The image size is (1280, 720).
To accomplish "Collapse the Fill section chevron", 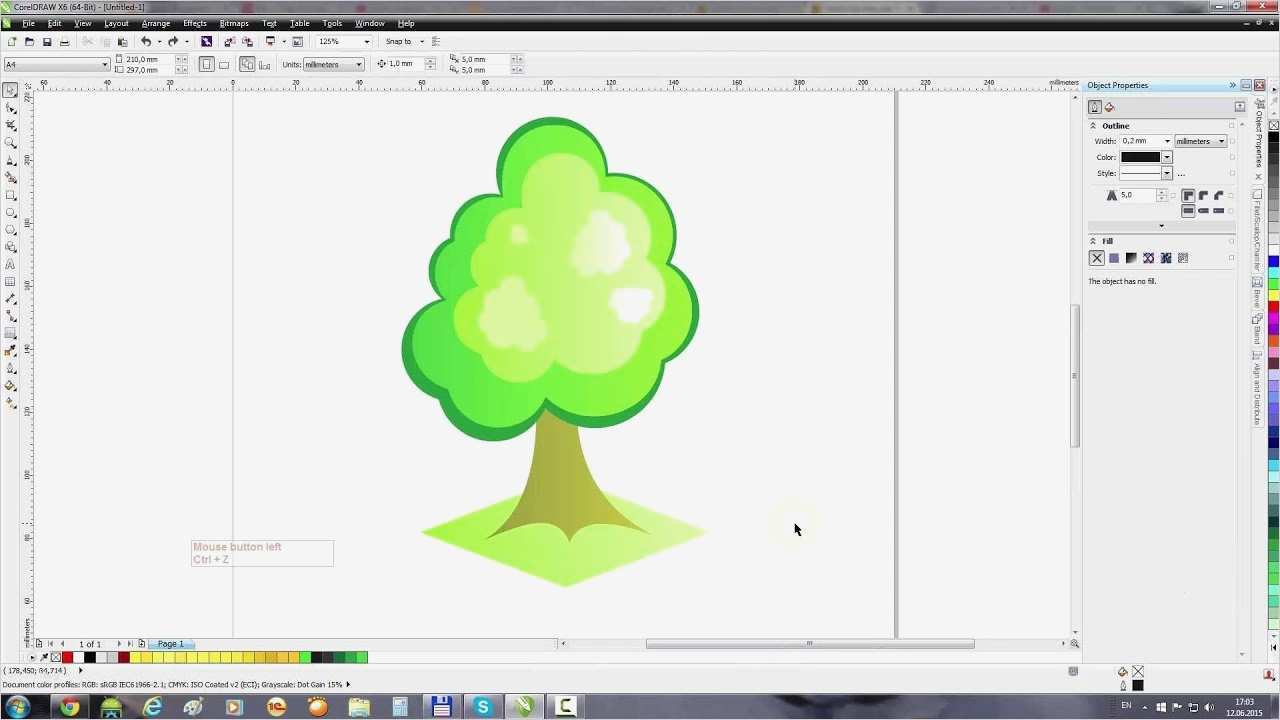I will click(1093, 241).
